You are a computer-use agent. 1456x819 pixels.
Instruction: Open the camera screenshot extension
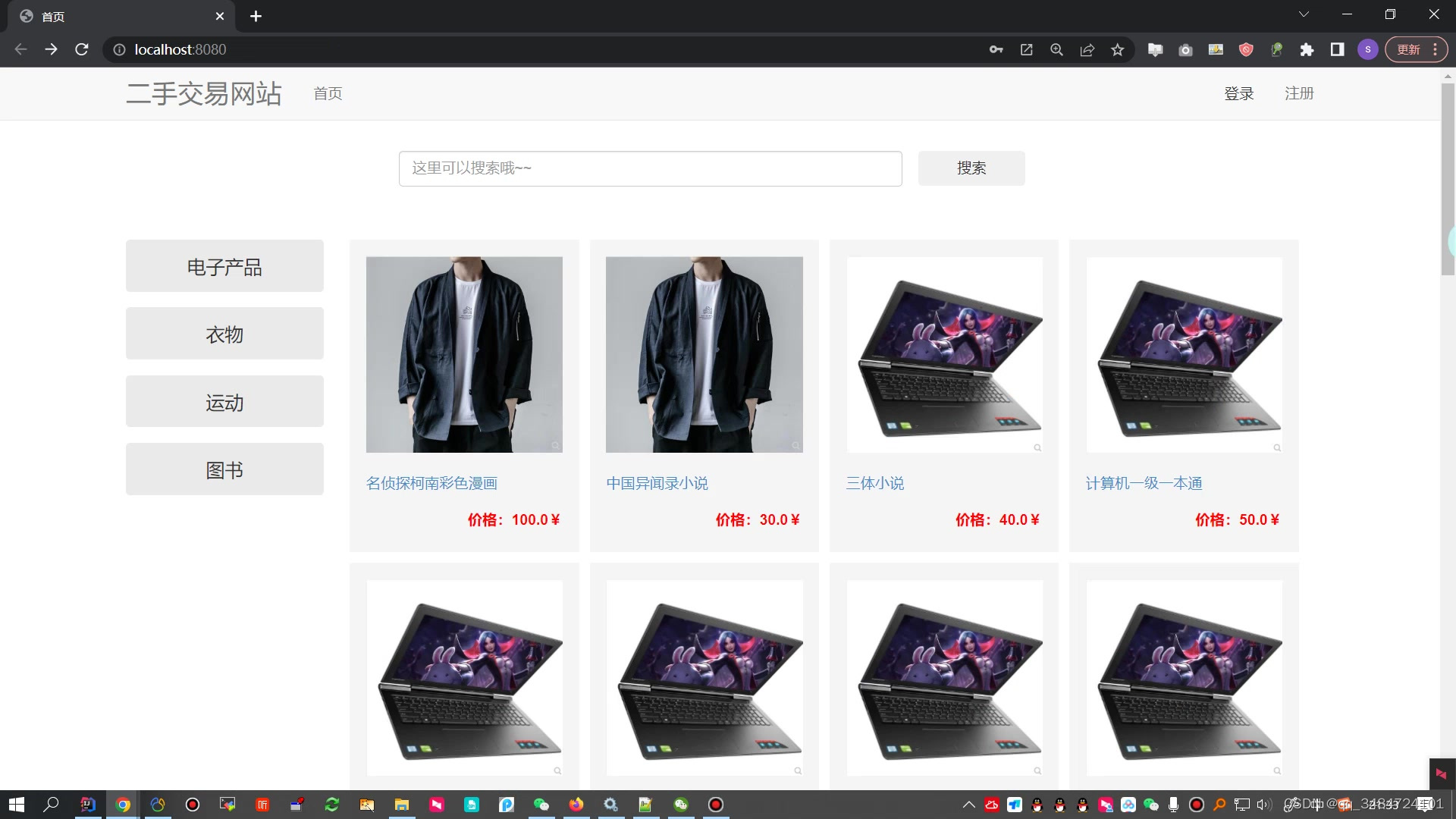pyautogui.click(x=1185, y=49)
